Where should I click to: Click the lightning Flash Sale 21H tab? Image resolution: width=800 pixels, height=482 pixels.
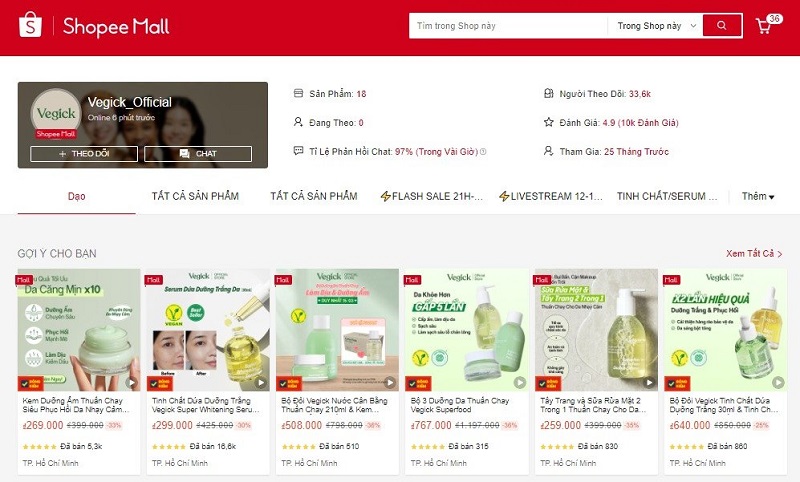pos(432,196)
